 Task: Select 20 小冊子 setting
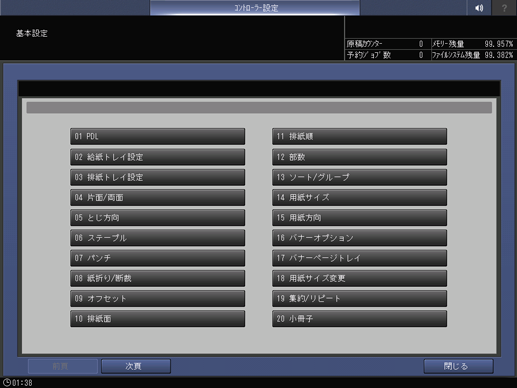click(x=360, y=319)
